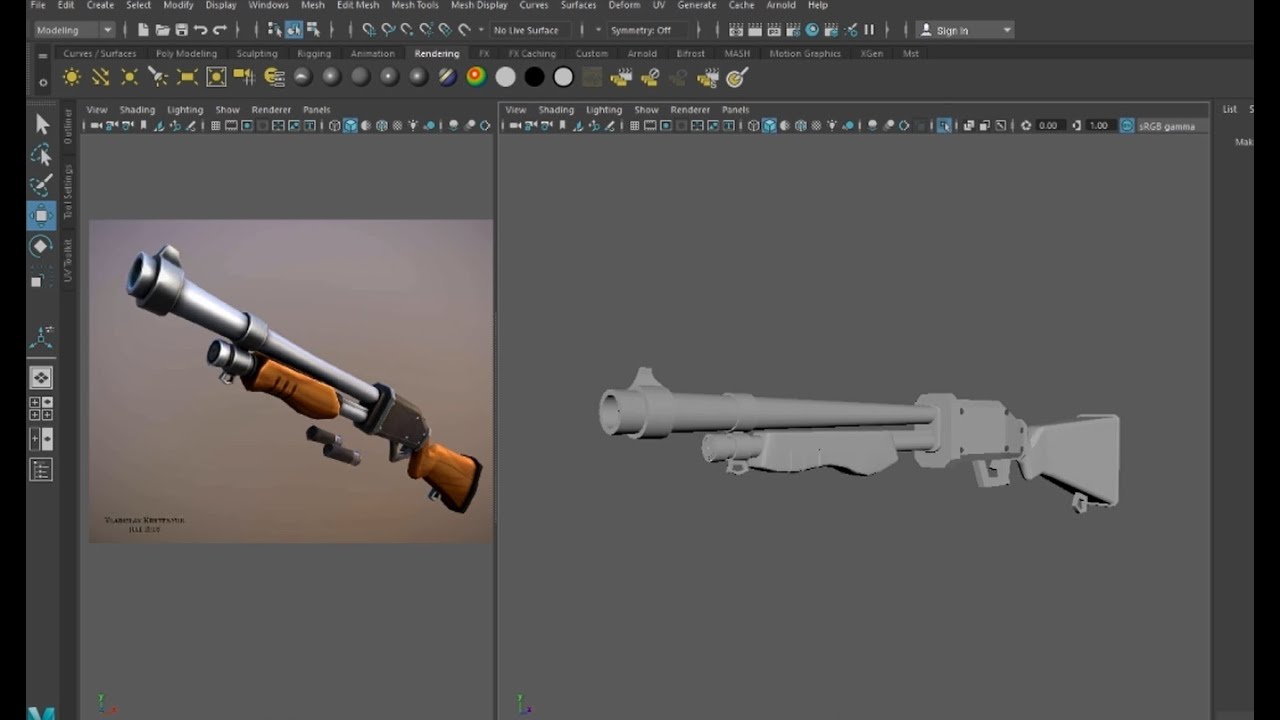Image resolution: width=1280 pixels, height=720 pixels.
Task: Open the Outliner layout button in toolbox
Action: [41, 470]
